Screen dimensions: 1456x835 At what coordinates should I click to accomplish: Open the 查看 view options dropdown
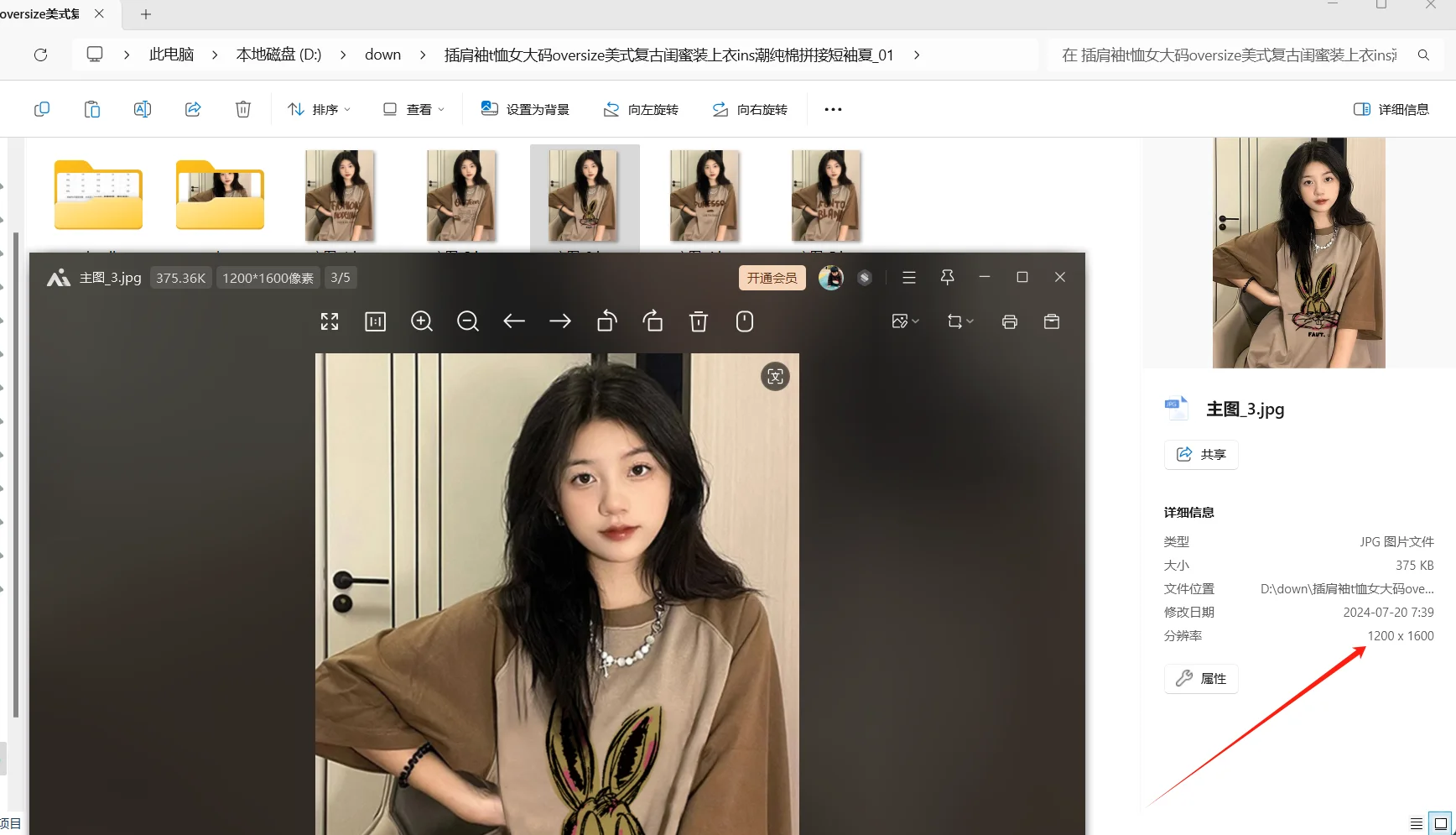(x=413, y=109)
